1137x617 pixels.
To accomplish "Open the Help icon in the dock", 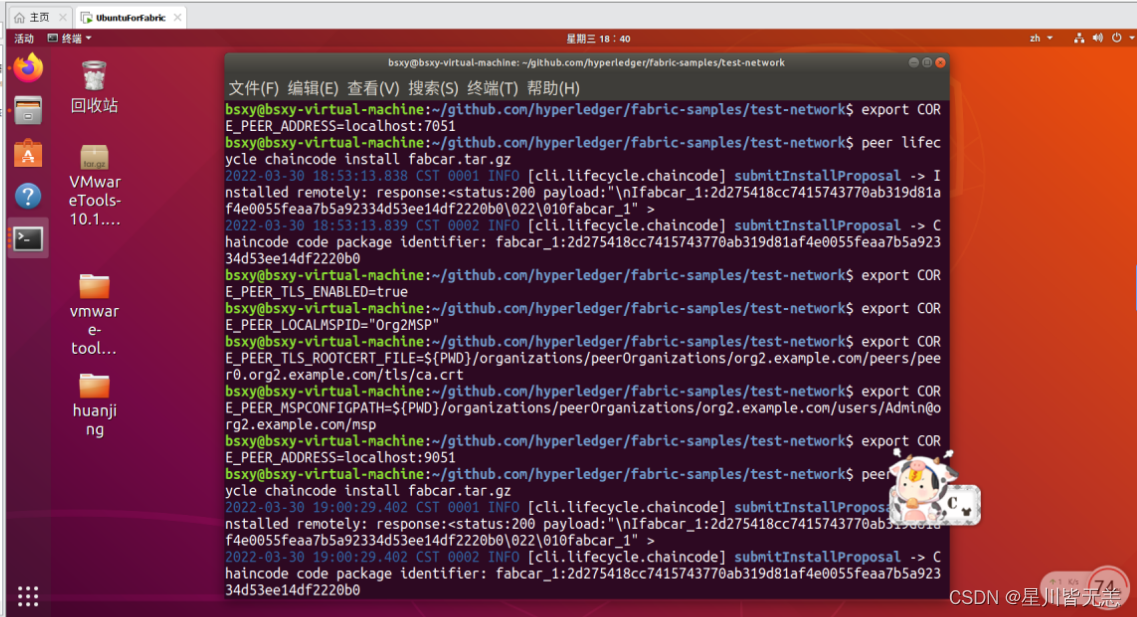I will pos(28,196).
